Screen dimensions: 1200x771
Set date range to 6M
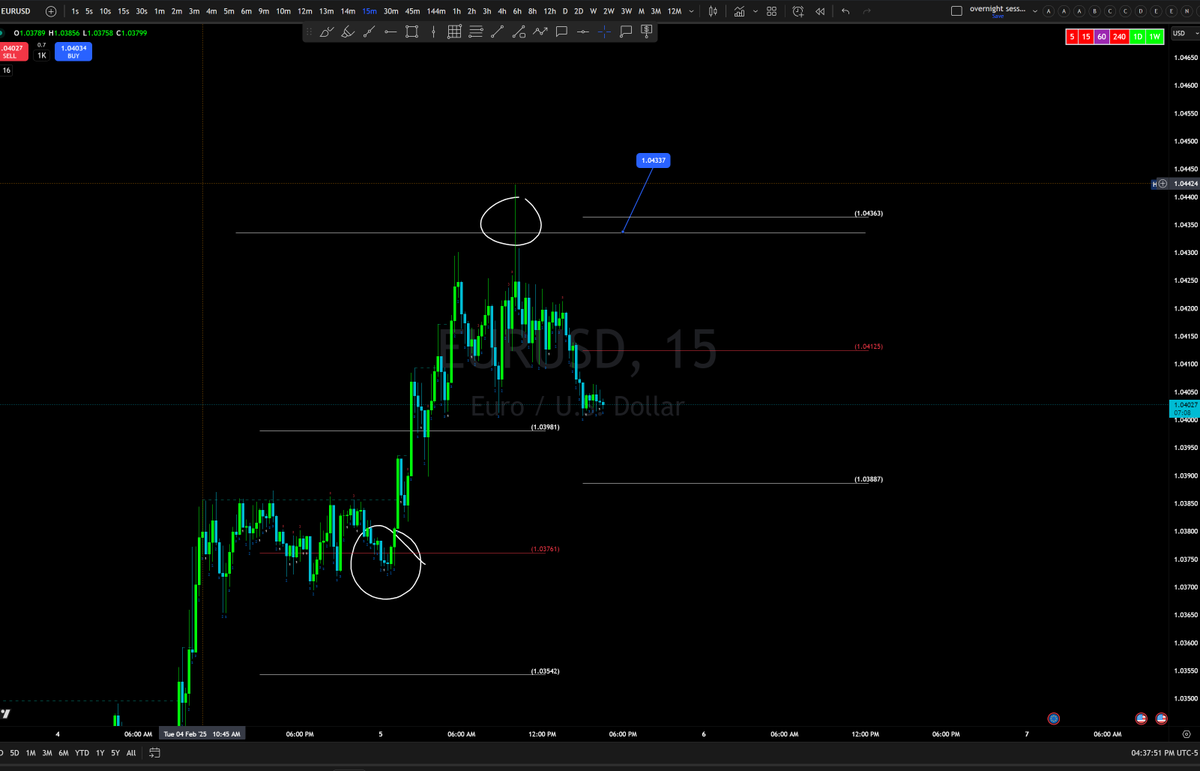tap(63, 752)
